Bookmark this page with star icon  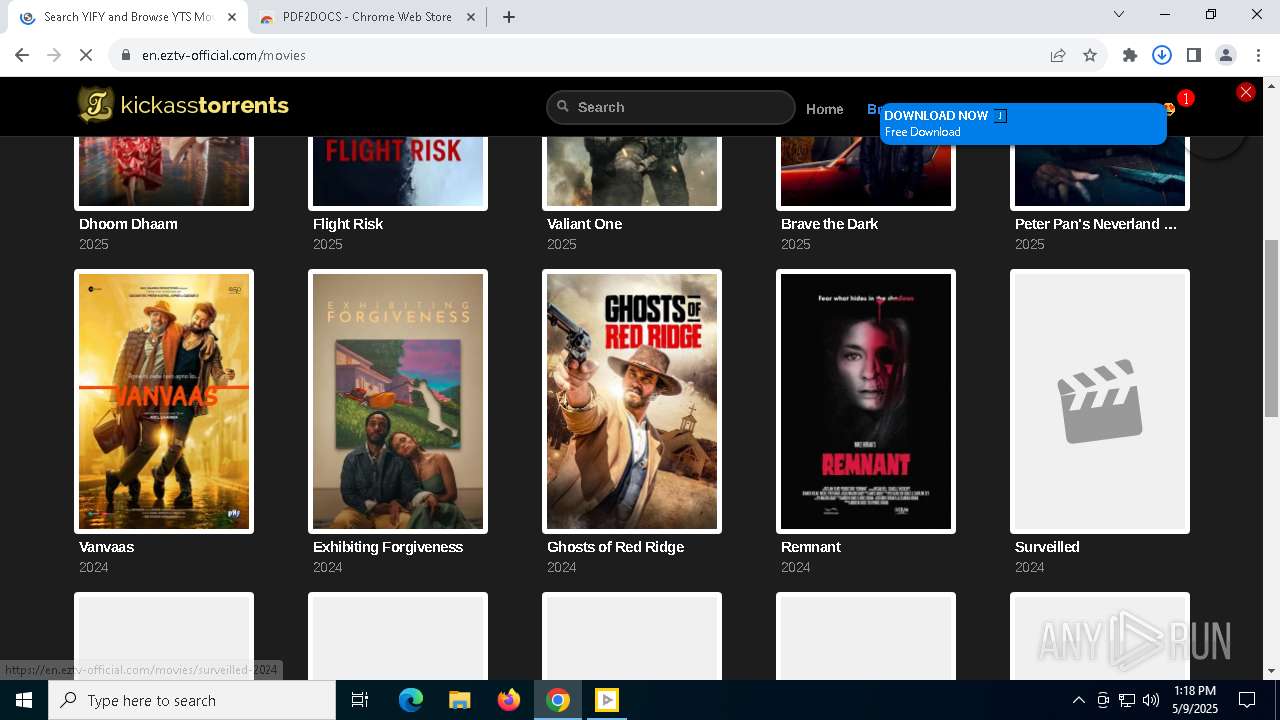click(x=1090, y=55)
